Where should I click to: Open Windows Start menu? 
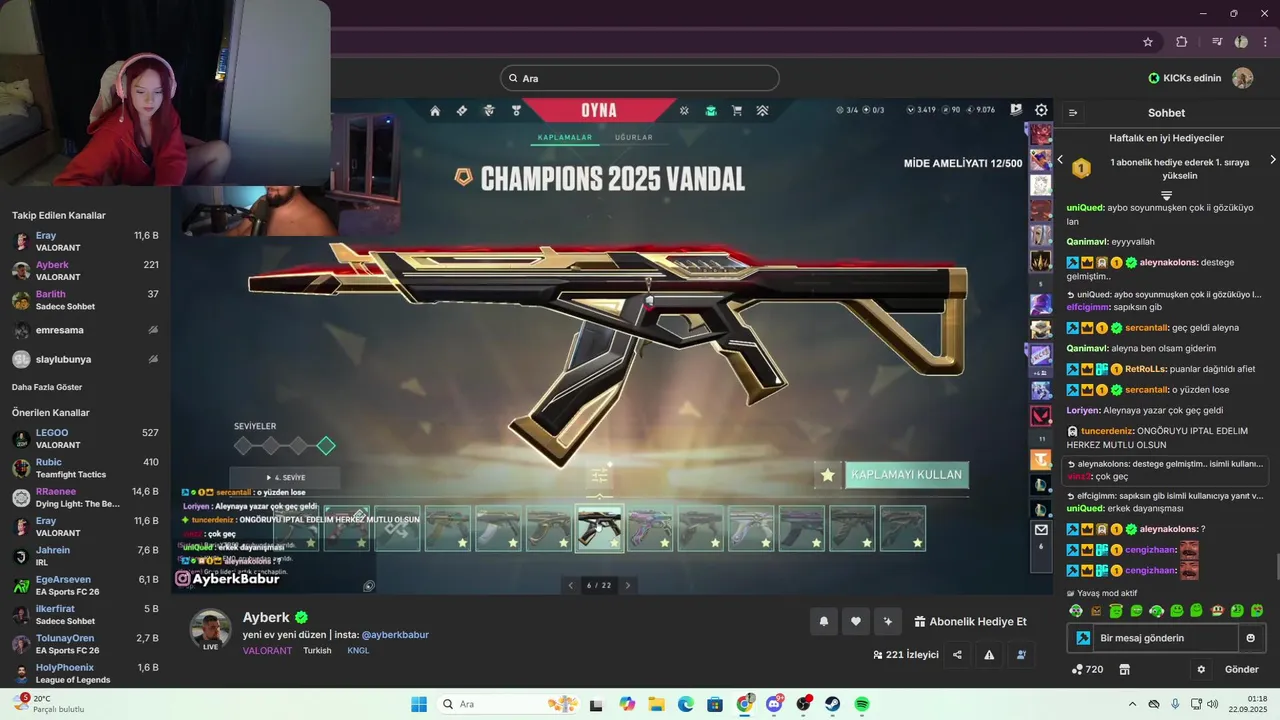[419, 704]
